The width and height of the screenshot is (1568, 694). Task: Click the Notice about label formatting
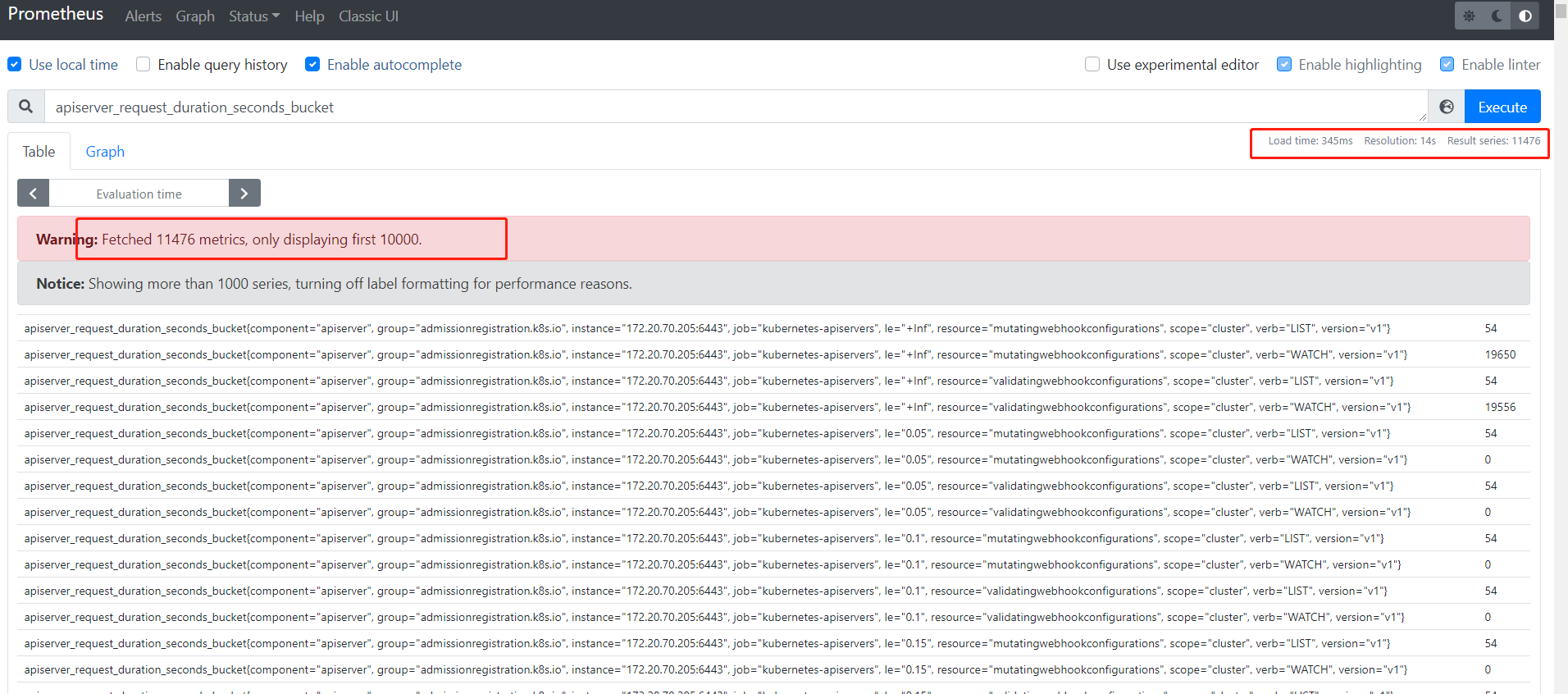pos(773,284)
